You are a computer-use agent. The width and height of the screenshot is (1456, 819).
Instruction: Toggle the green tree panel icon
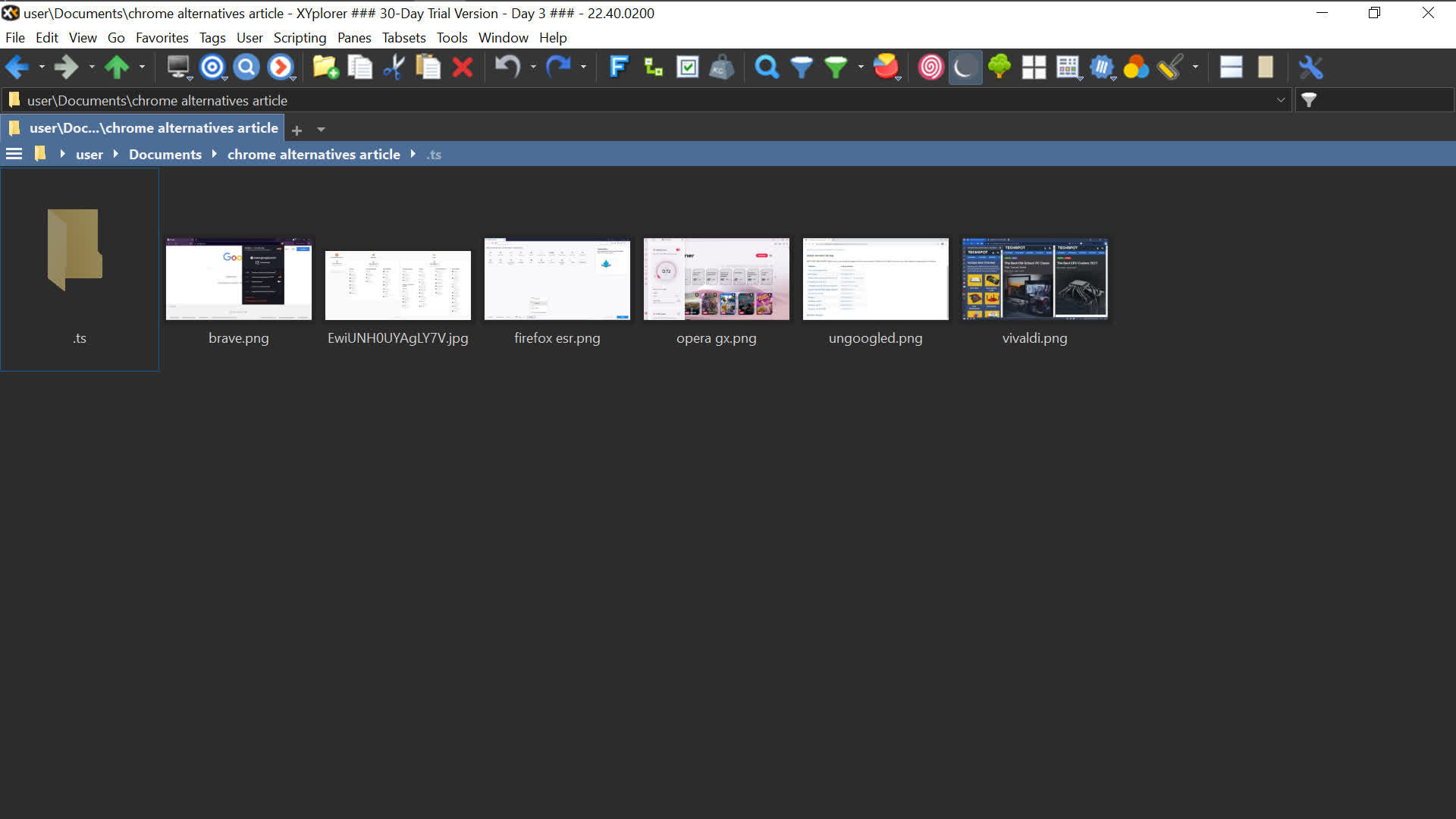[x=999, y=67]
